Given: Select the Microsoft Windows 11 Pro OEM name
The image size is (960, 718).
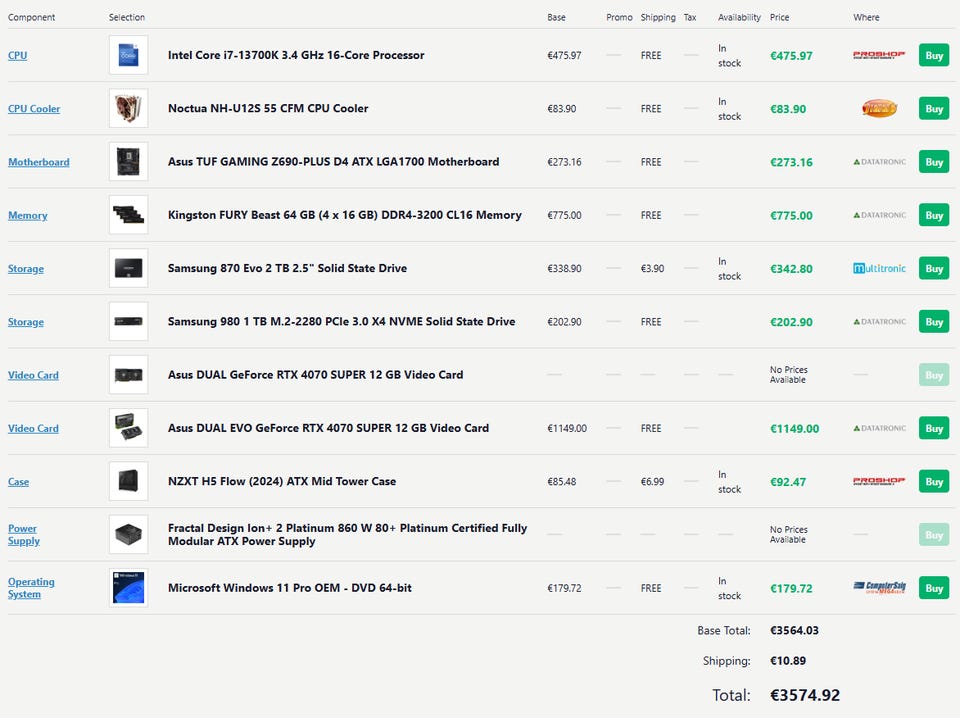Looking at the screenshot, I should 290,588.
